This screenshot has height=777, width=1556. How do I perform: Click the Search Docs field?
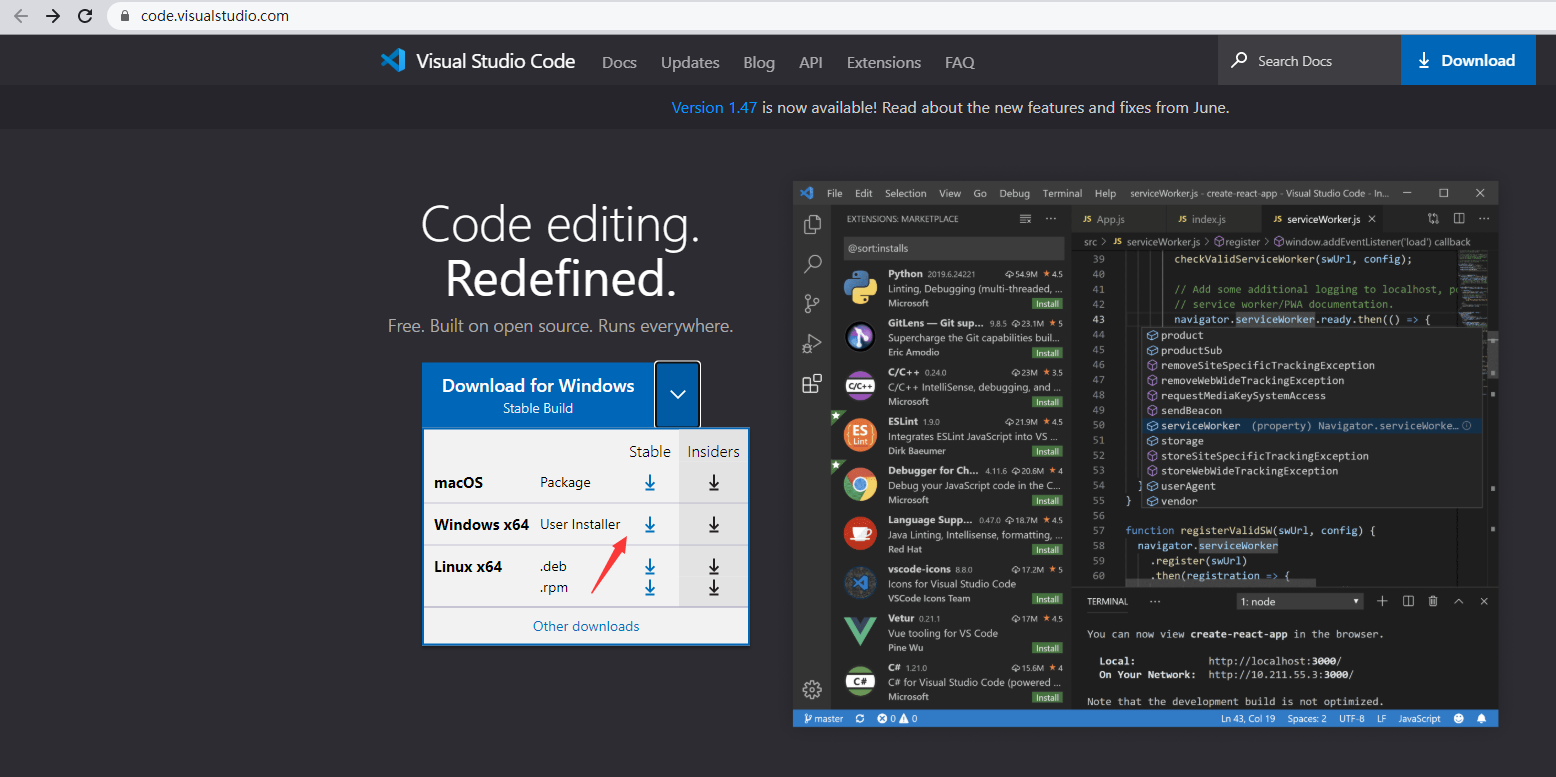(x=1309, y=60)
